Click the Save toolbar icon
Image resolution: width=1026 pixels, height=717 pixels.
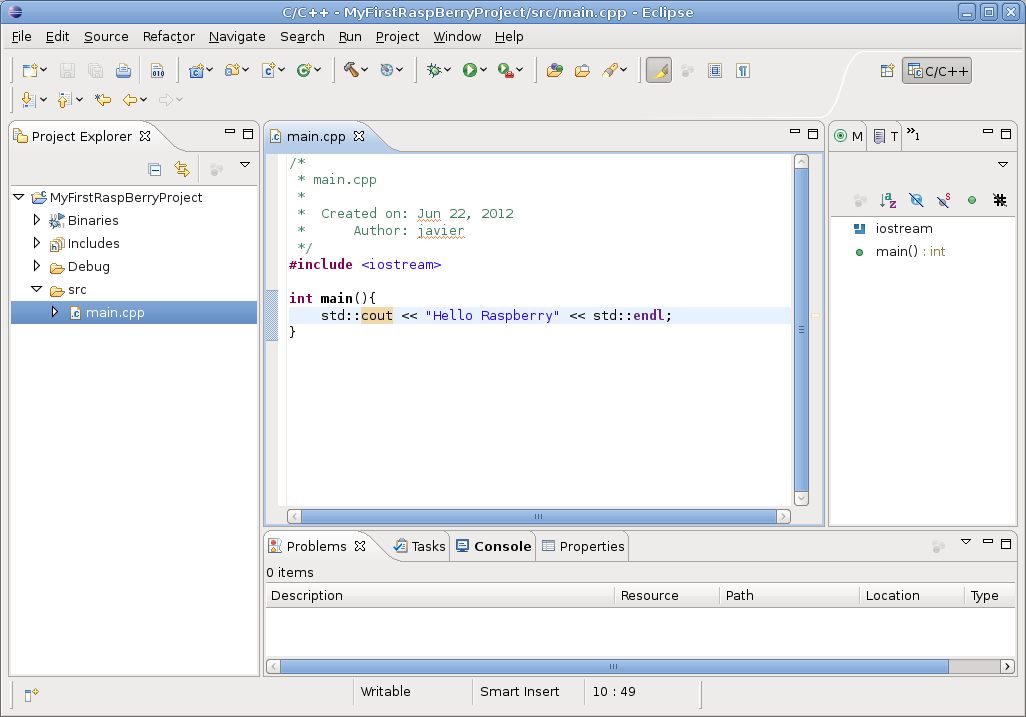coord(67,71)
